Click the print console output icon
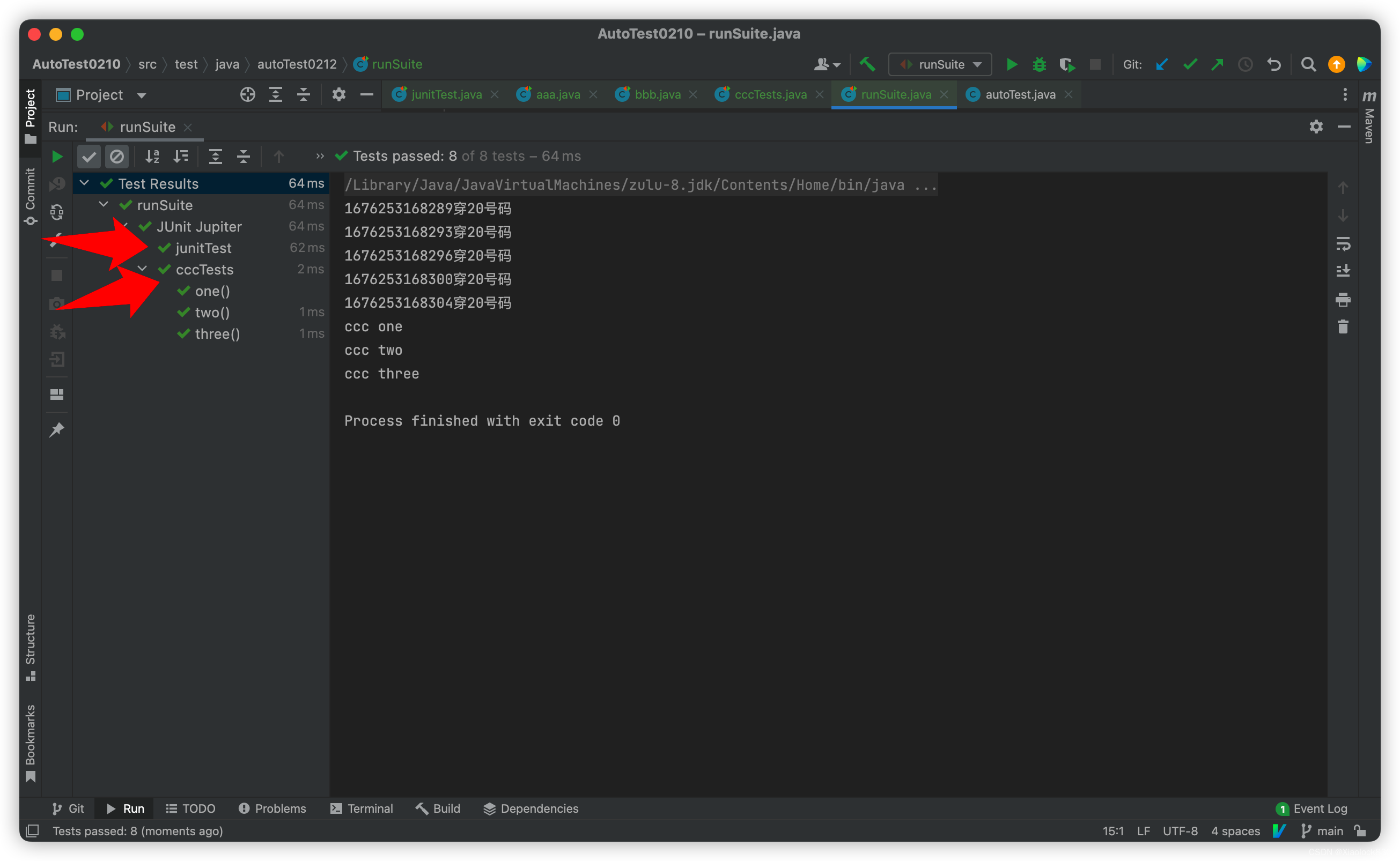Screen dimensions: 1400x861 point(1343,300)
